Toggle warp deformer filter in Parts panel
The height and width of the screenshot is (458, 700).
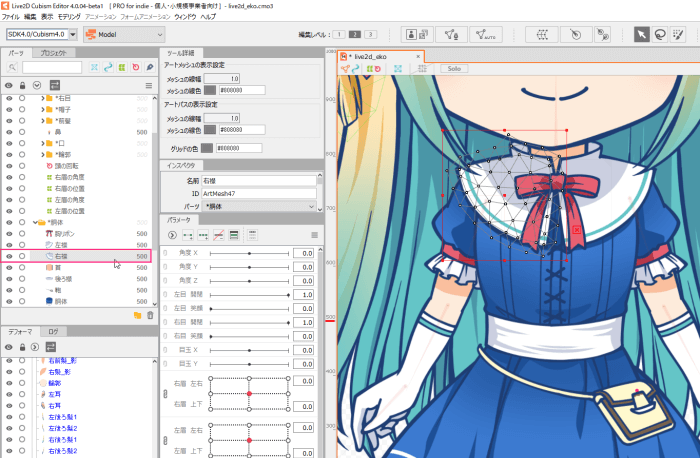pos(122,67)
